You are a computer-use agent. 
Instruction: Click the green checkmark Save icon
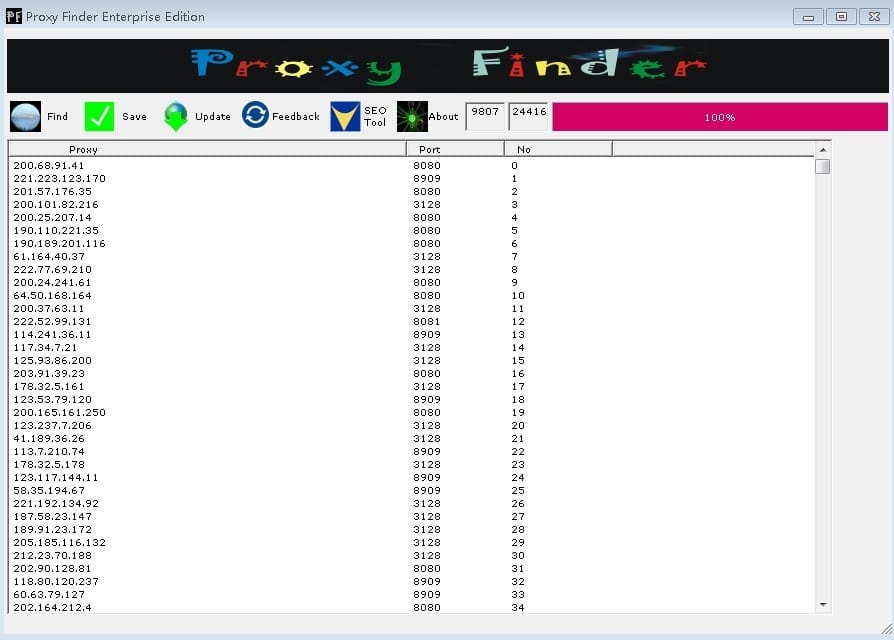pos(99,116)
